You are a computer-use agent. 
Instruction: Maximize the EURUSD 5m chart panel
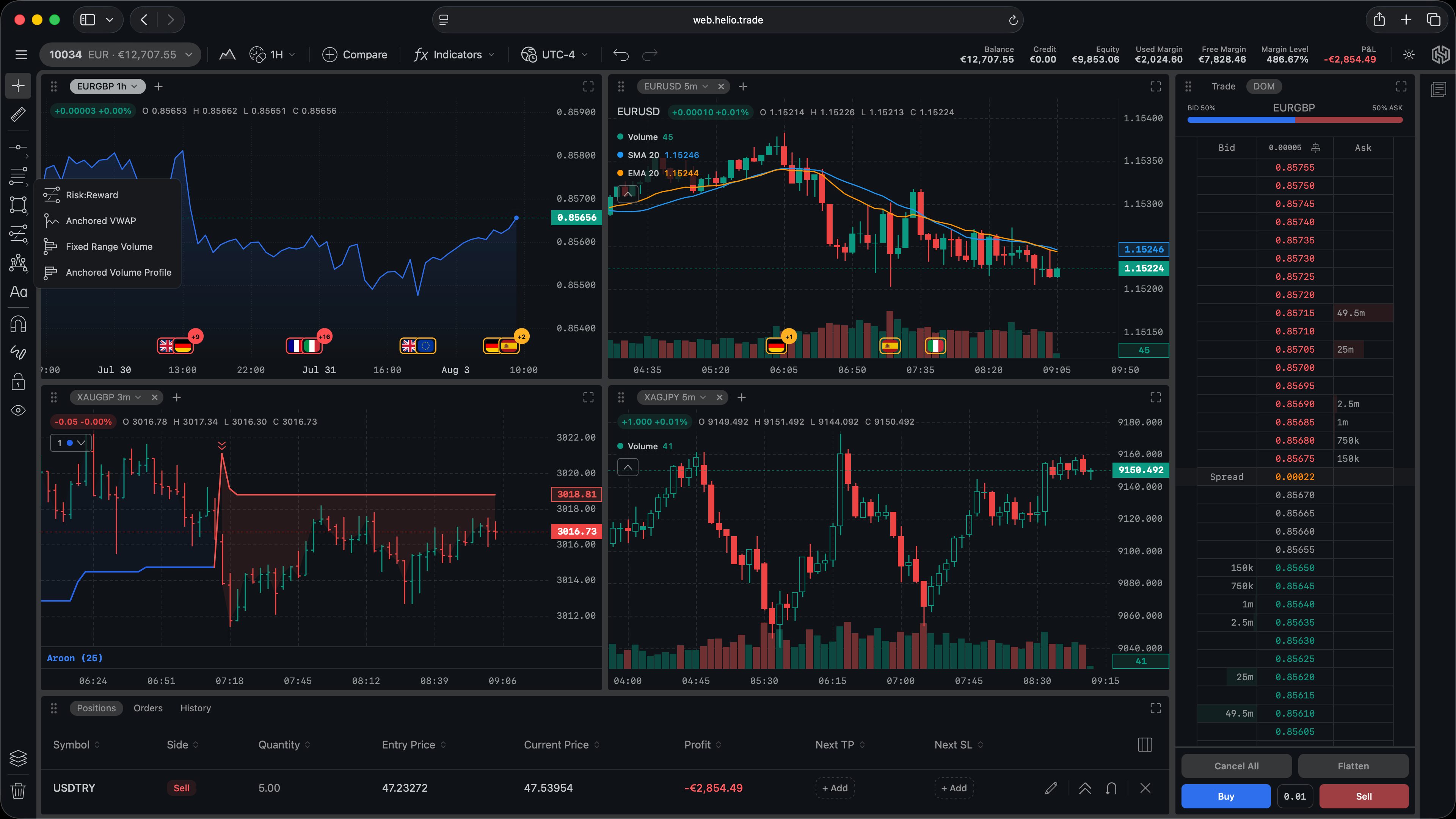pyautogui.click(x=1155, y=86)
